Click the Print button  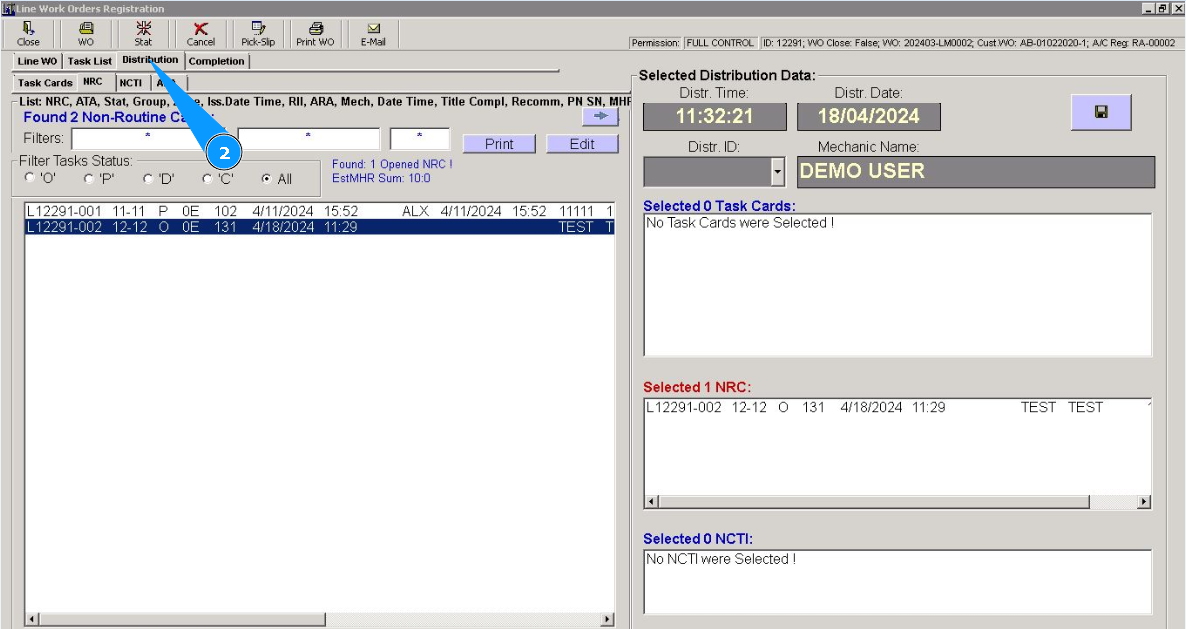[x=499, y=144]
